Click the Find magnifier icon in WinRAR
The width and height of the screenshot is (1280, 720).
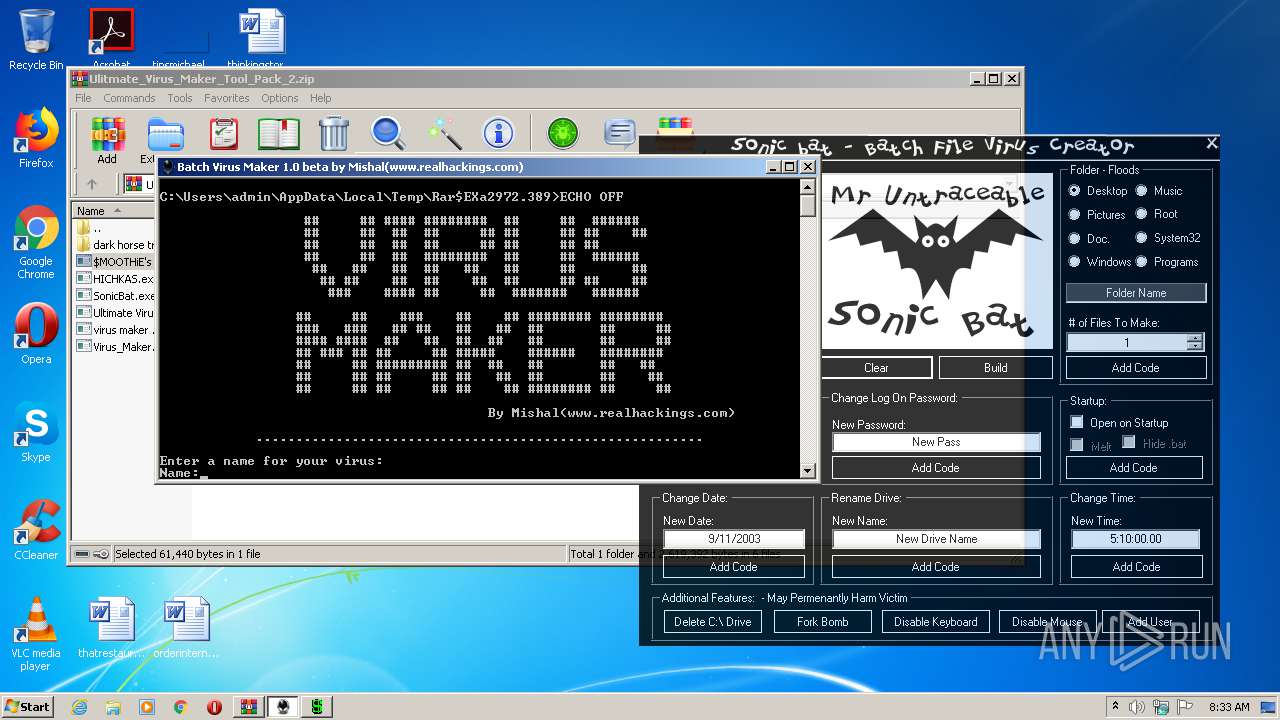pyautogui.click(x=387, y=134)
